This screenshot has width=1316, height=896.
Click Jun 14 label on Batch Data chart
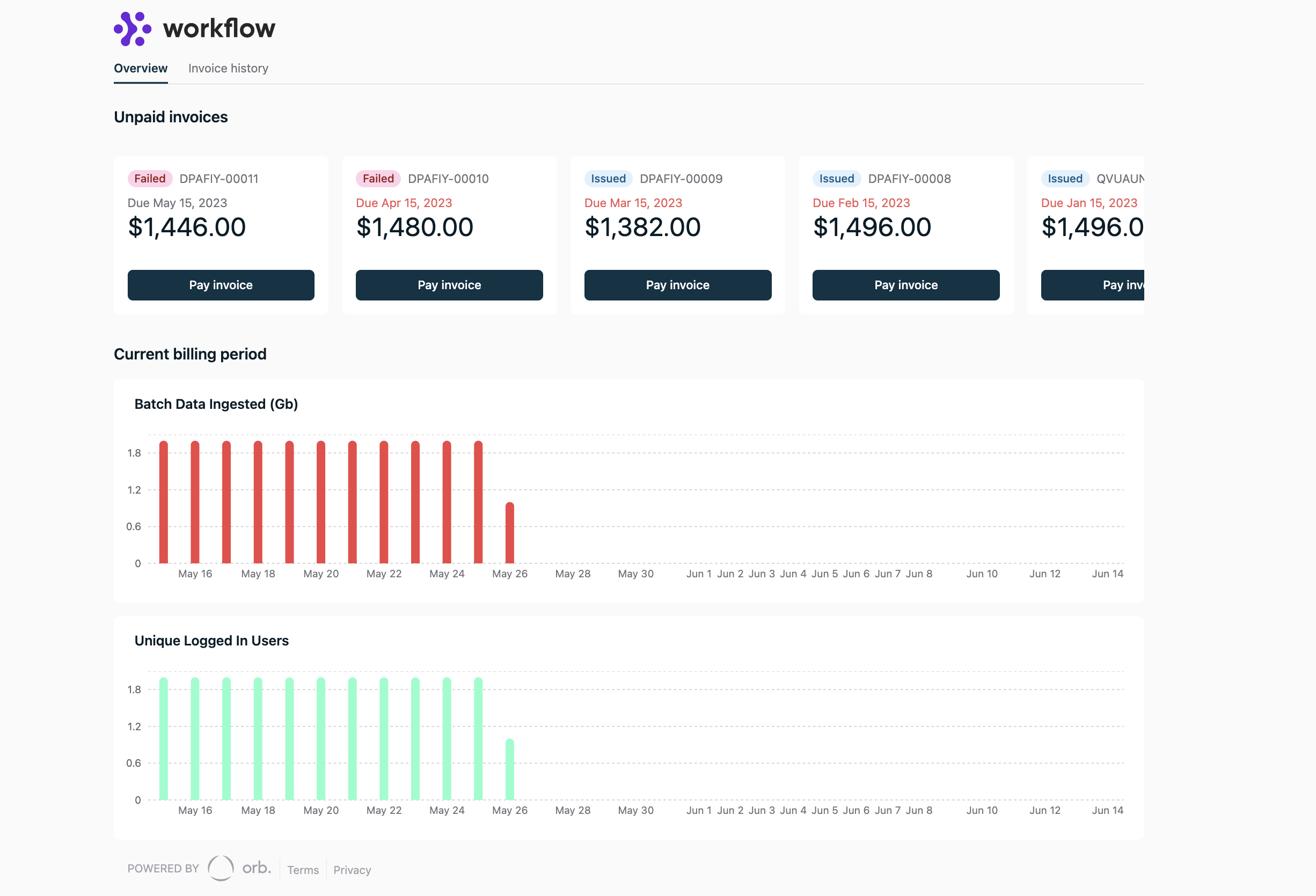(1108, 574)
